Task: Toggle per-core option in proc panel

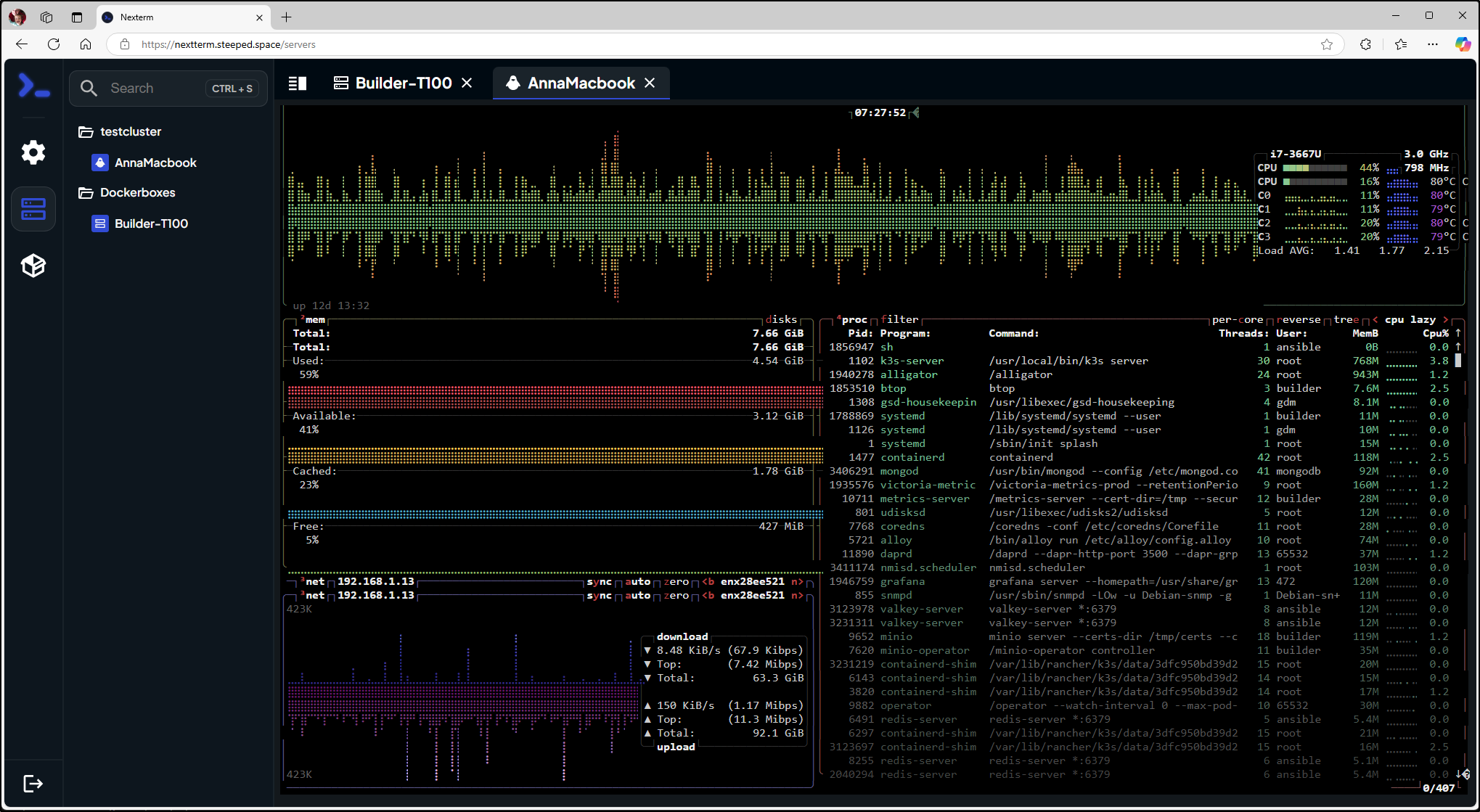Action: [x=1237, y=319]
